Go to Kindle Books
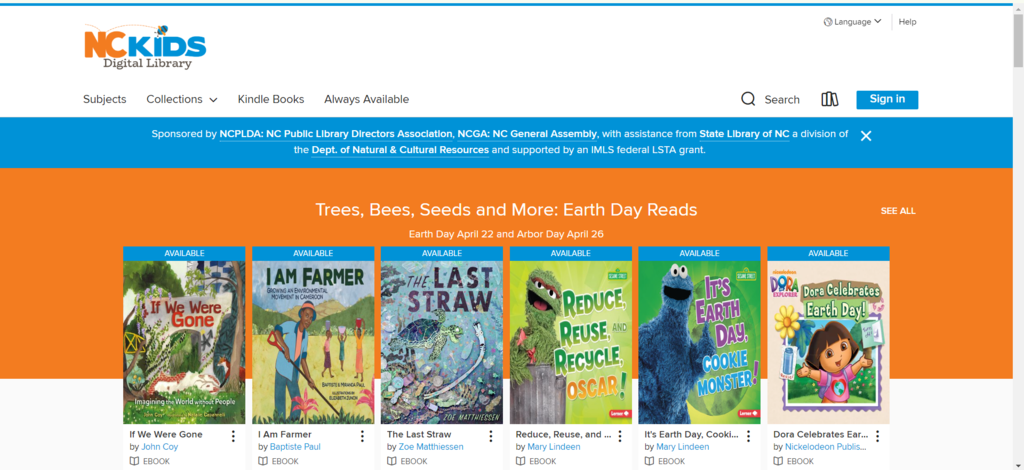1024x470 pixels. pyautogui.click(x=271, y=99)
